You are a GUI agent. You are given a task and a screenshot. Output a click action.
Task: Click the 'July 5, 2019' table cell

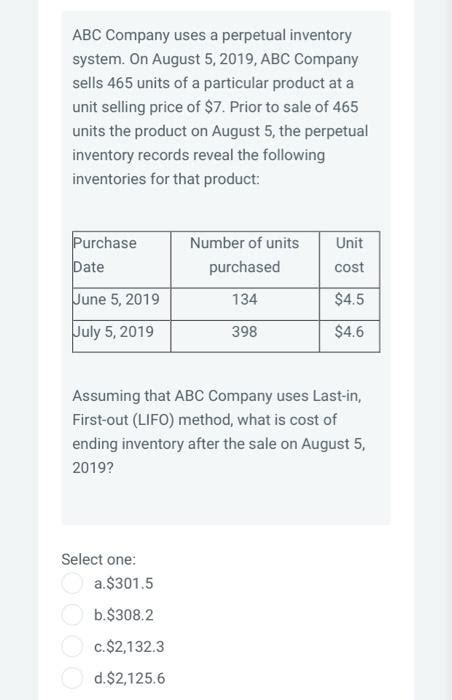tap(121, 336)
